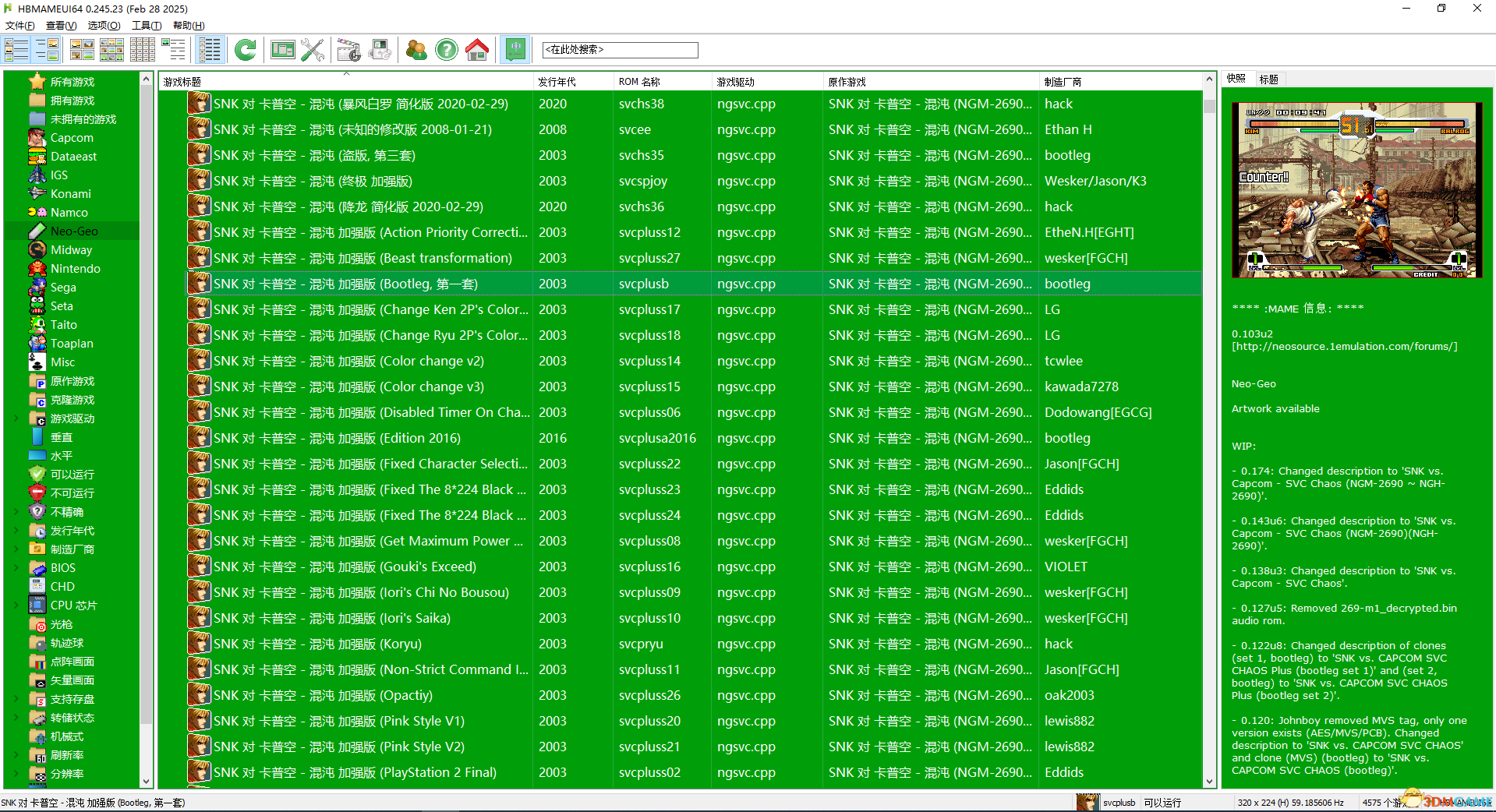Expand the CPU 芯片 tree node
Viewport: 1496px width, 812px height.
pyautogui.click(x=16, y=605)
